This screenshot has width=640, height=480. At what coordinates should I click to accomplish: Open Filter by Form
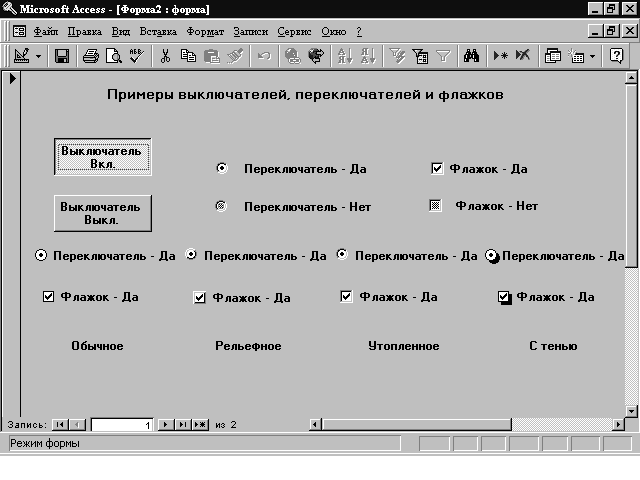pos(420,56)
